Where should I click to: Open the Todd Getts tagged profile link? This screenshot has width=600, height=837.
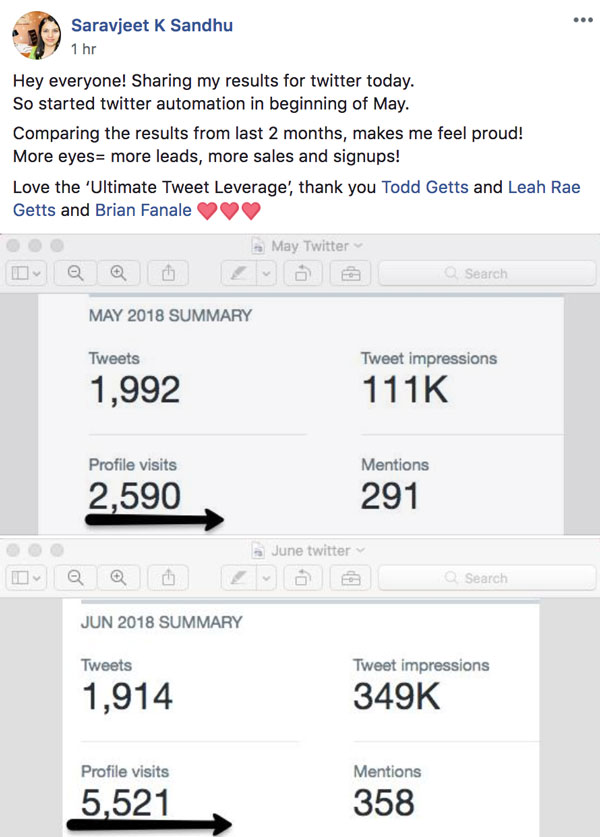425,187
